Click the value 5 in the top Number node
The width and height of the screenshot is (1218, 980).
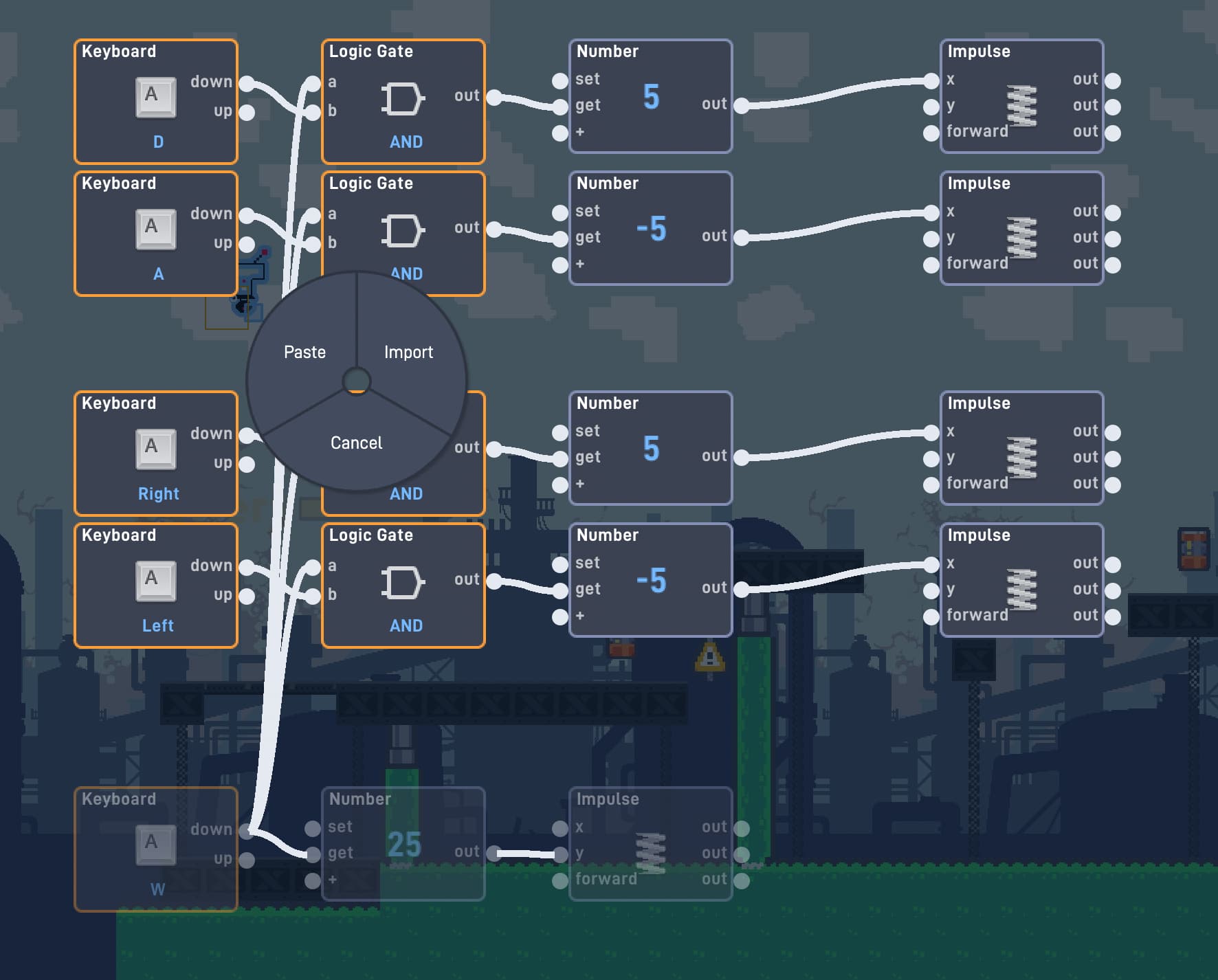pos(651,97)
